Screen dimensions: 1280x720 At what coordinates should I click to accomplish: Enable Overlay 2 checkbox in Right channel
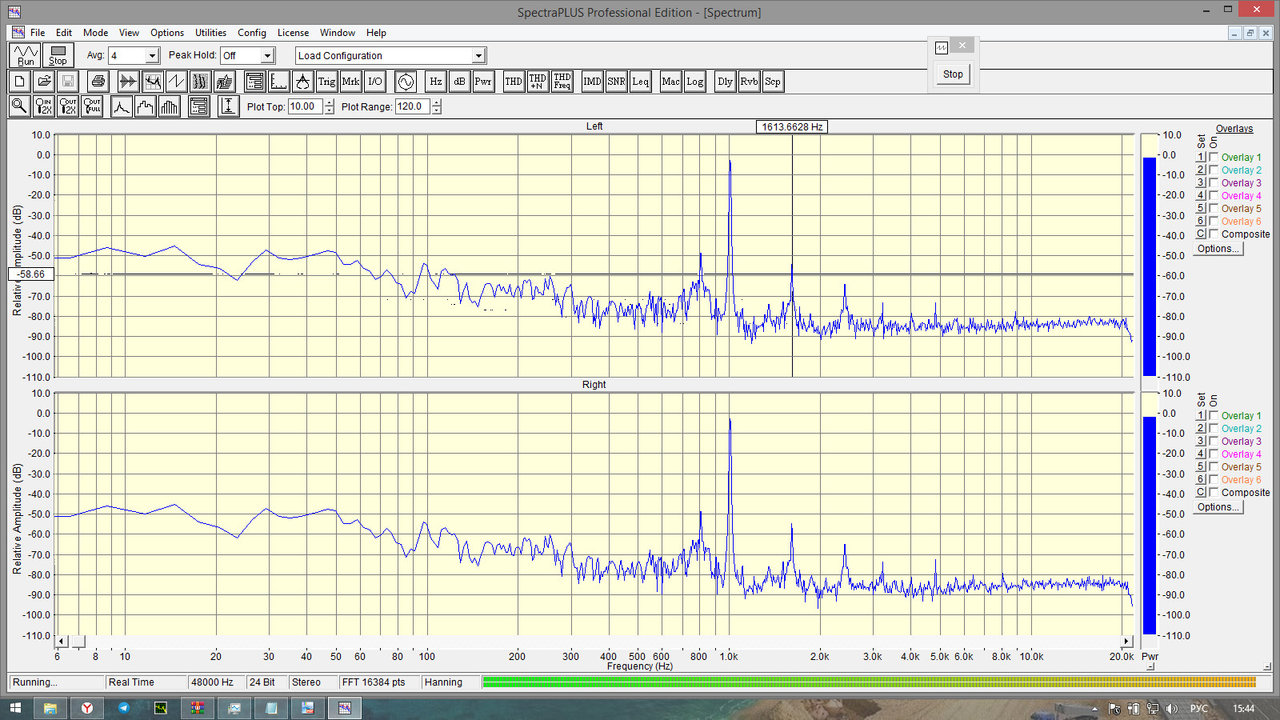tap(1214, 428)
